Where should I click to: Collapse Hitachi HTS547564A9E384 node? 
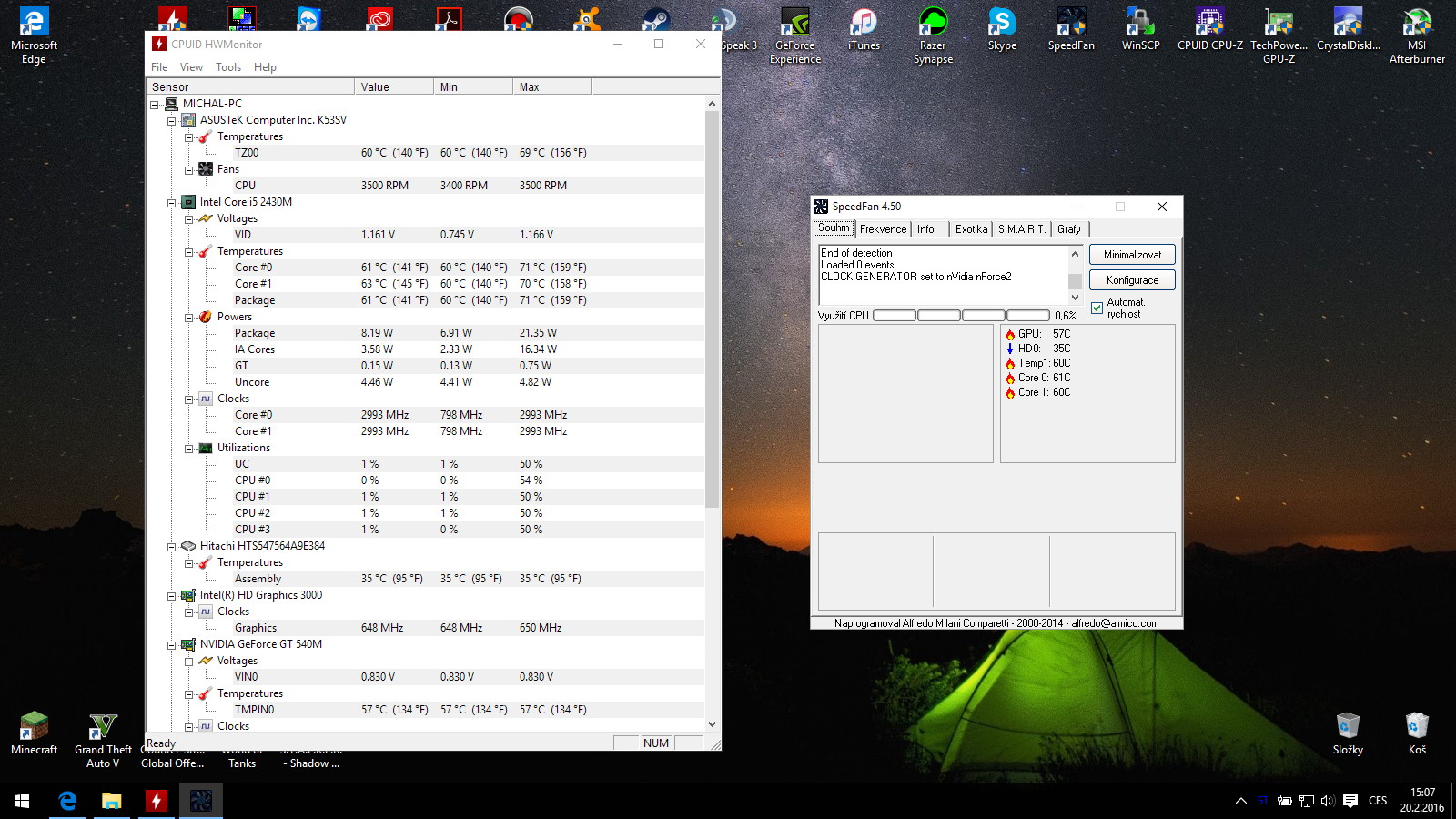pyautogui.click(x=171, y=547)
